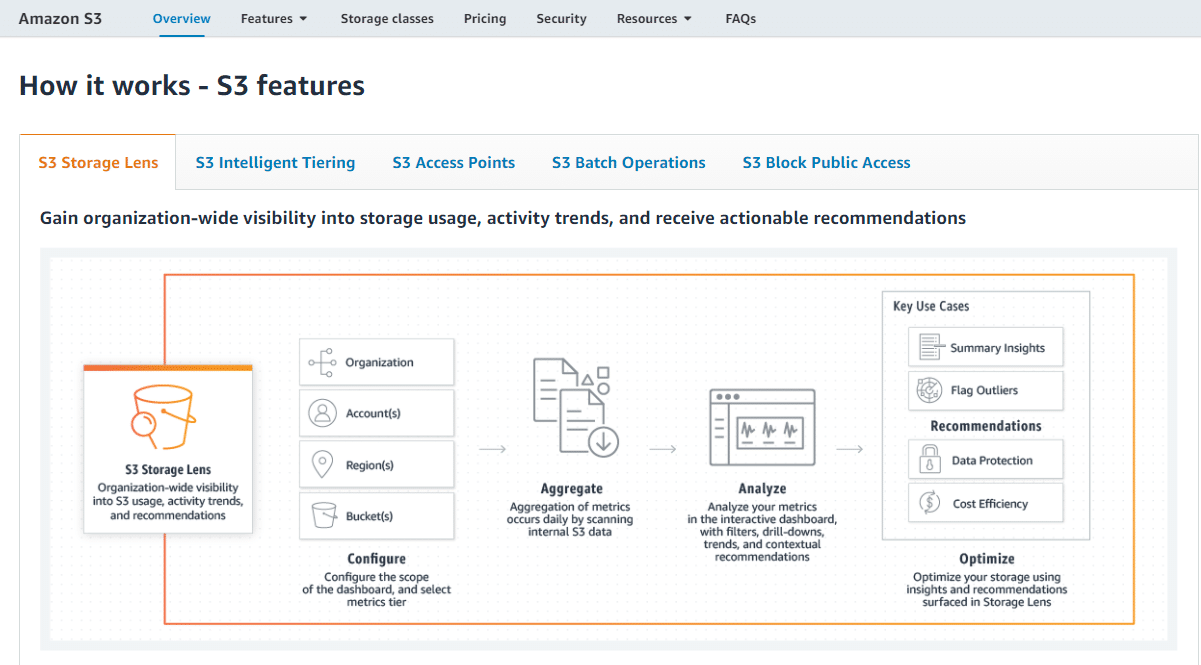
Task: Select the S3 Block Public Access tab
Action: pos(826,162)
